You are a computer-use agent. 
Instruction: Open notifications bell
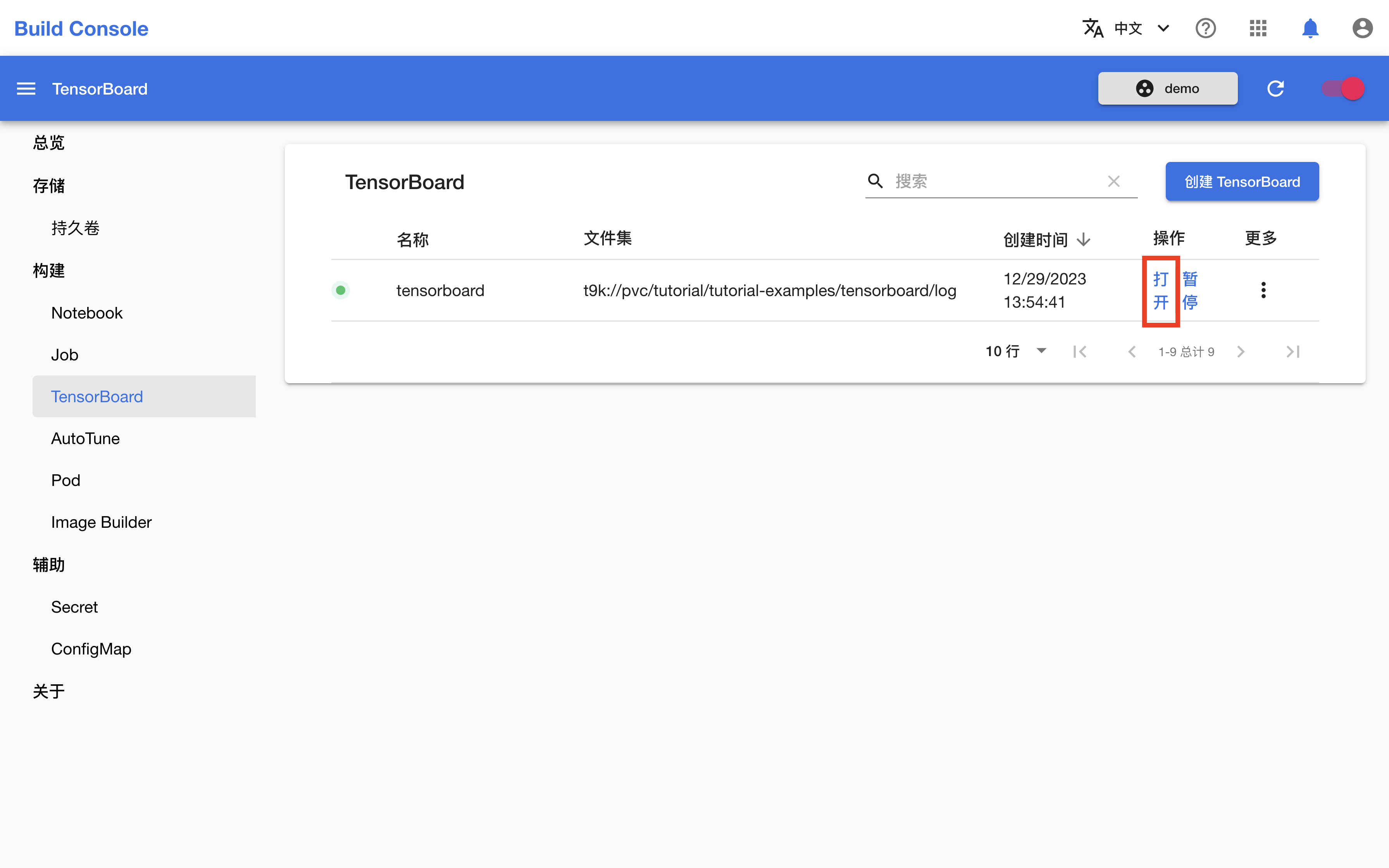[x=1310, y=28]
